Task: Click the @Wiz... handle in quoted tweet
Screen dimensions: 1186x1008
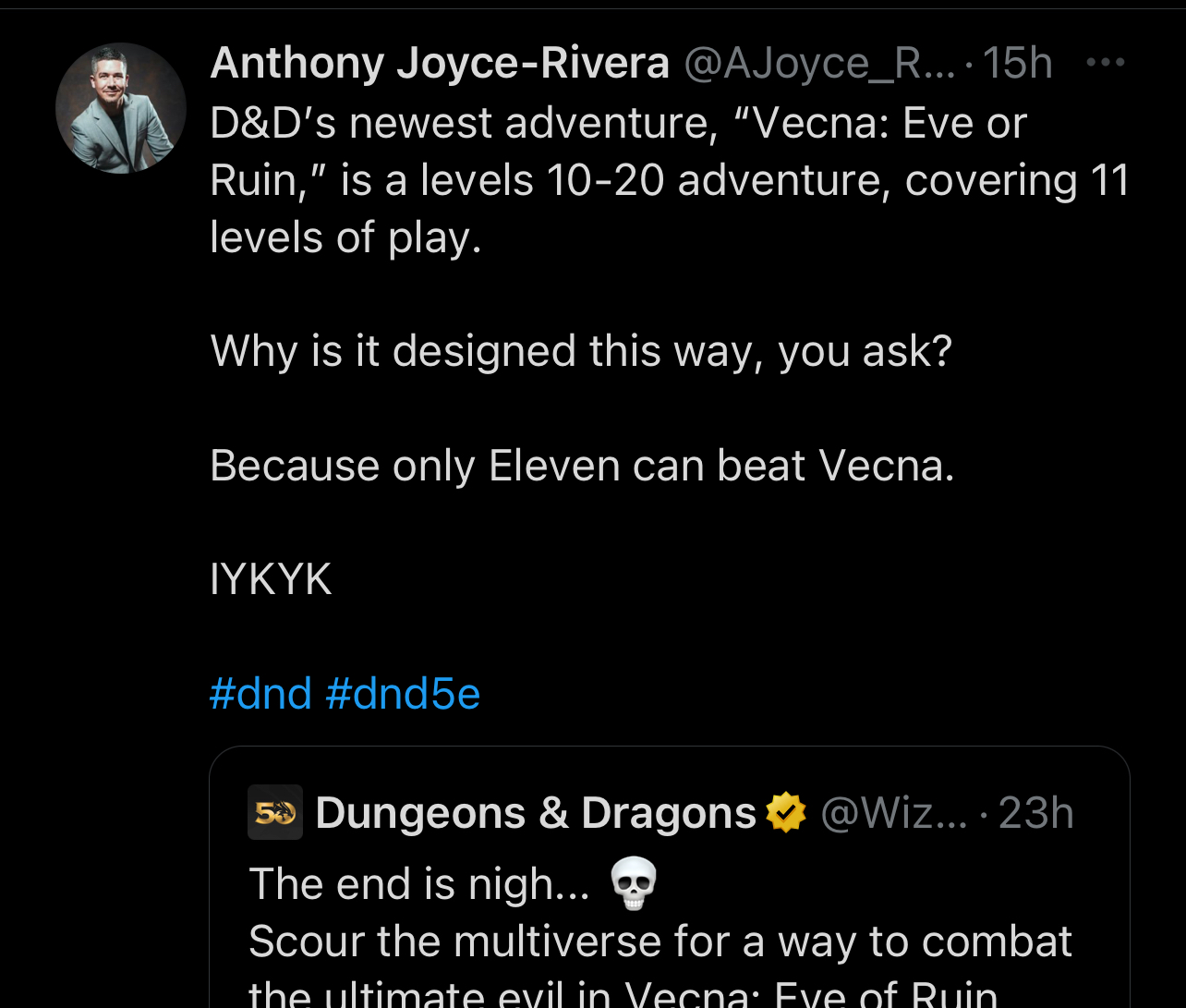Action: pos(893,813)
